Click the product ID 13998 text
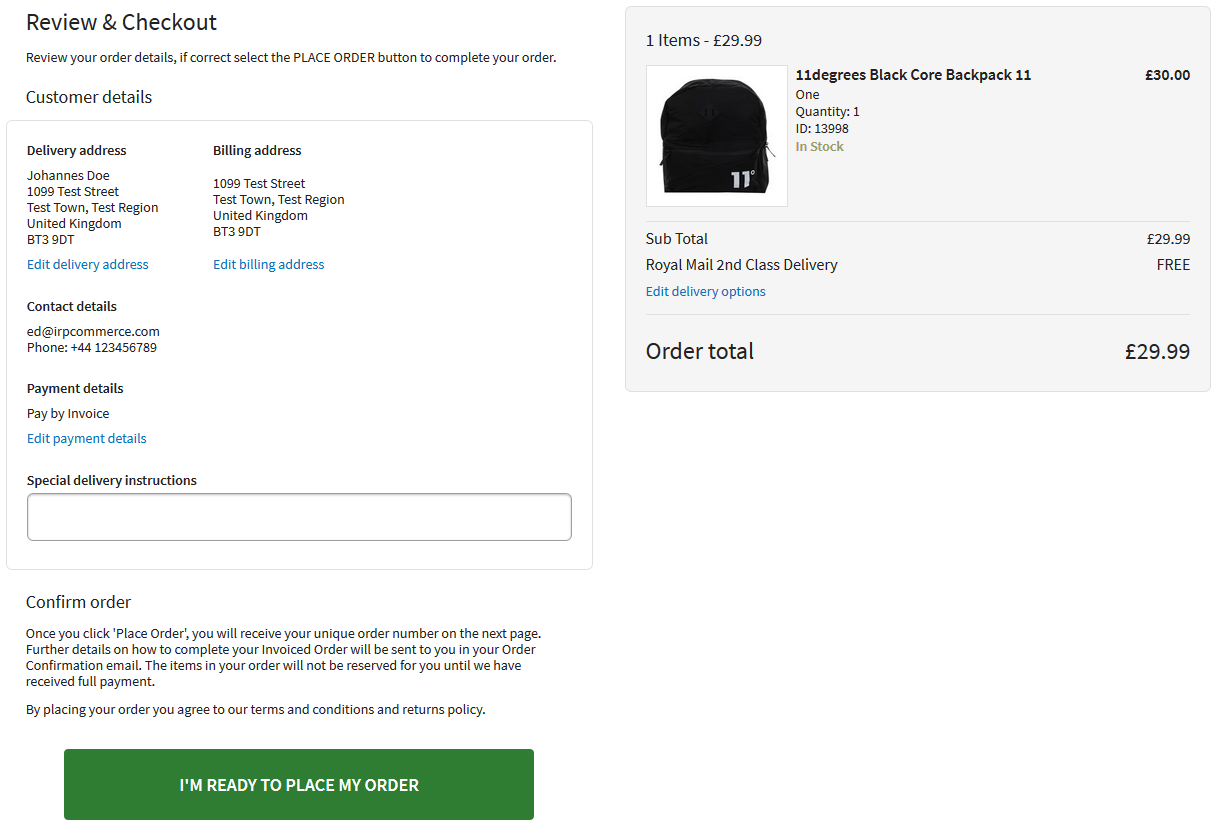Viewport: 1215px width, 824px height. pos(821,129)
